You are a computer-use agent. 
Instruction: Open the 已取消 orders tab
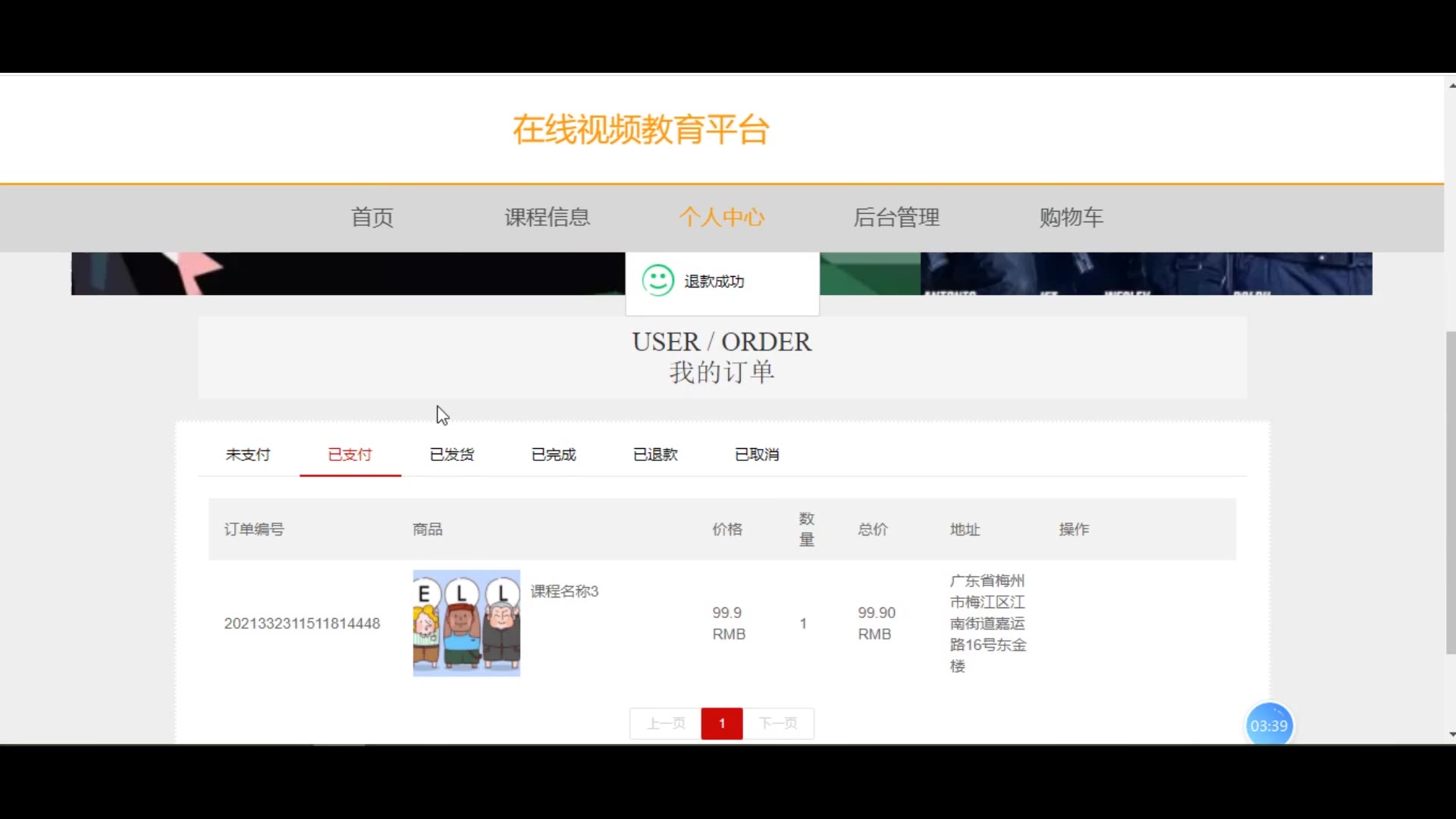click(x=757, y=454)
